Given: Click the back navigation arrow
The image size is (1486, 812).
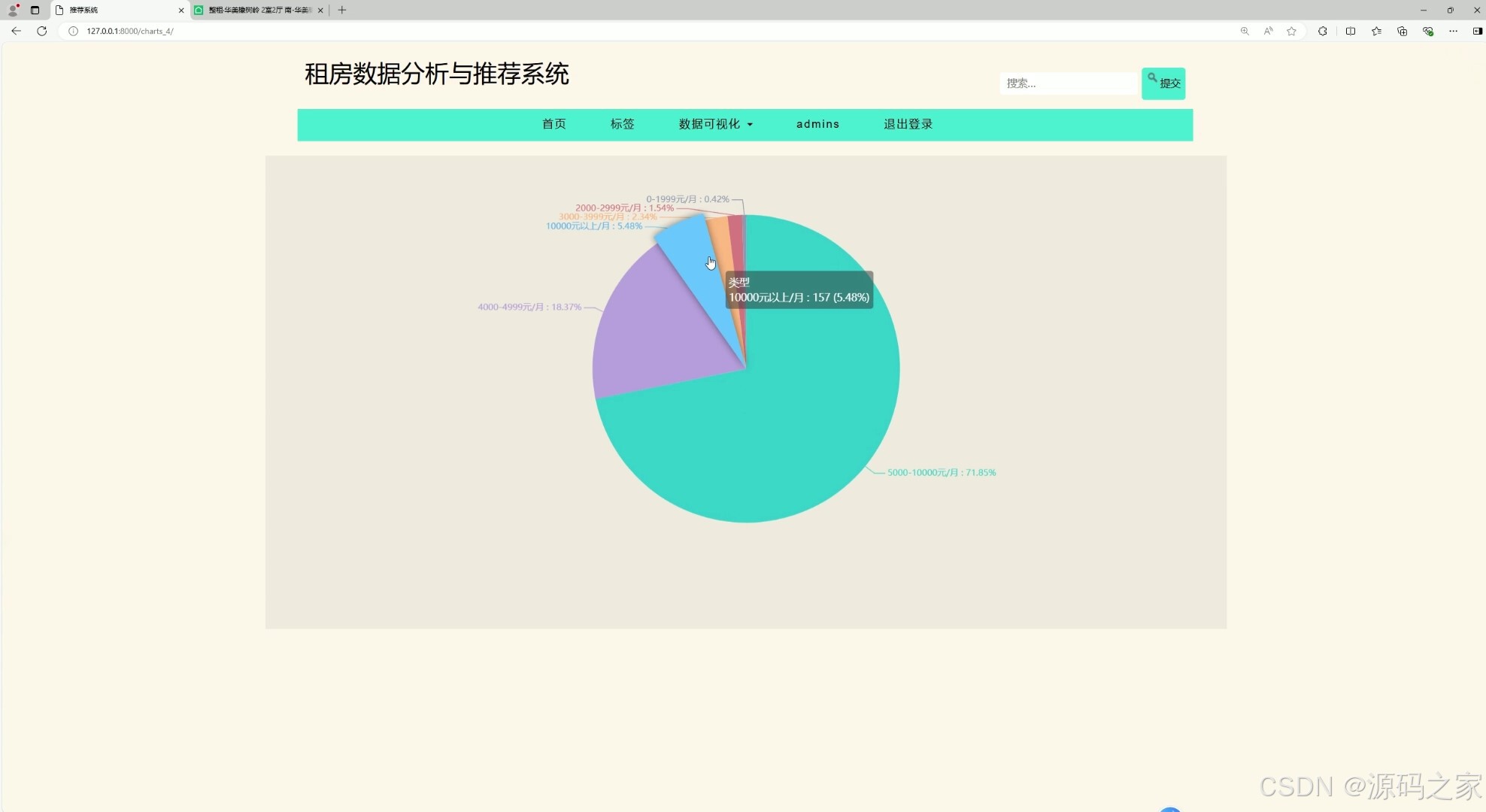Looking at the screenshot, I should pos(16,31).
